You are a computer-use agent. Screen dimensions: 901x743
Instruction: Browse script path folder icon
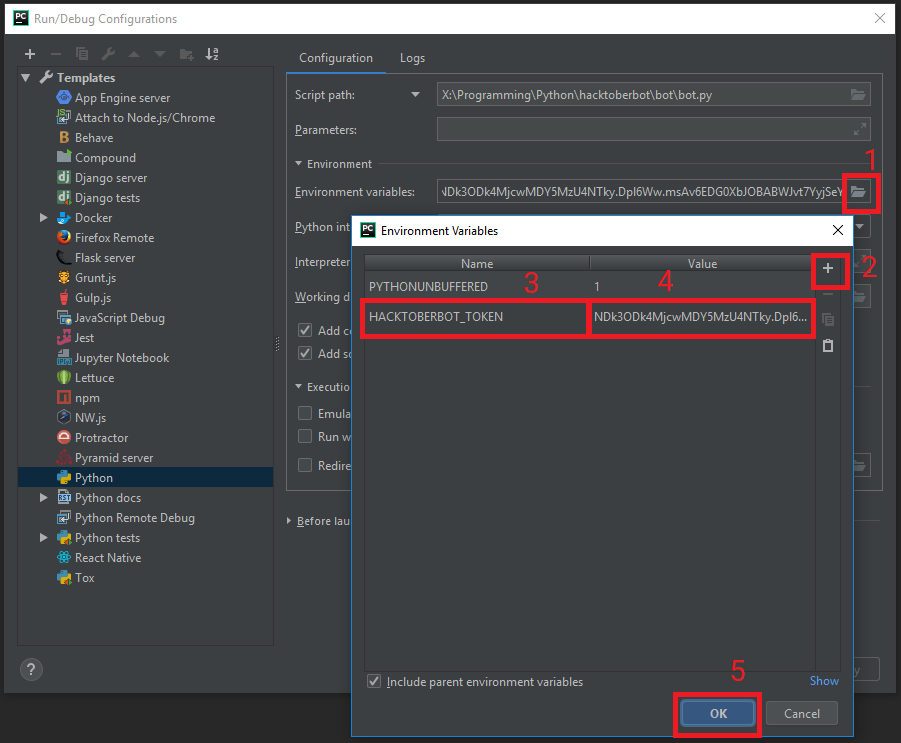(x=858, y=95)
